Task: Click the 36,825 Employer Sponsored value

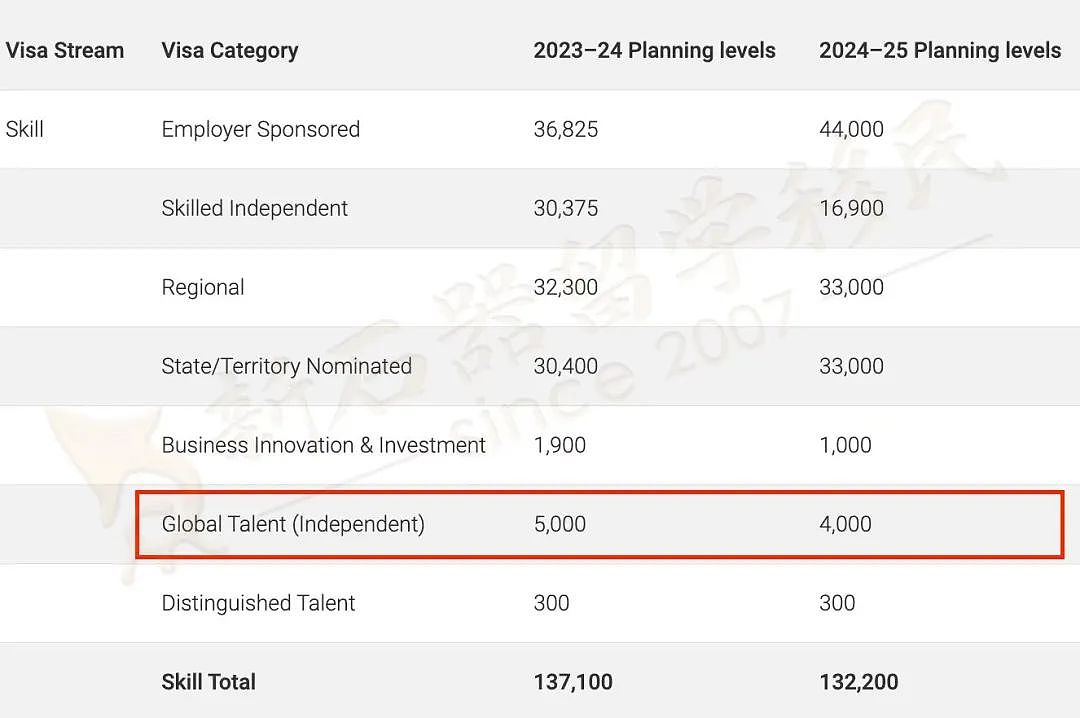Action: [x=566, y=129]
